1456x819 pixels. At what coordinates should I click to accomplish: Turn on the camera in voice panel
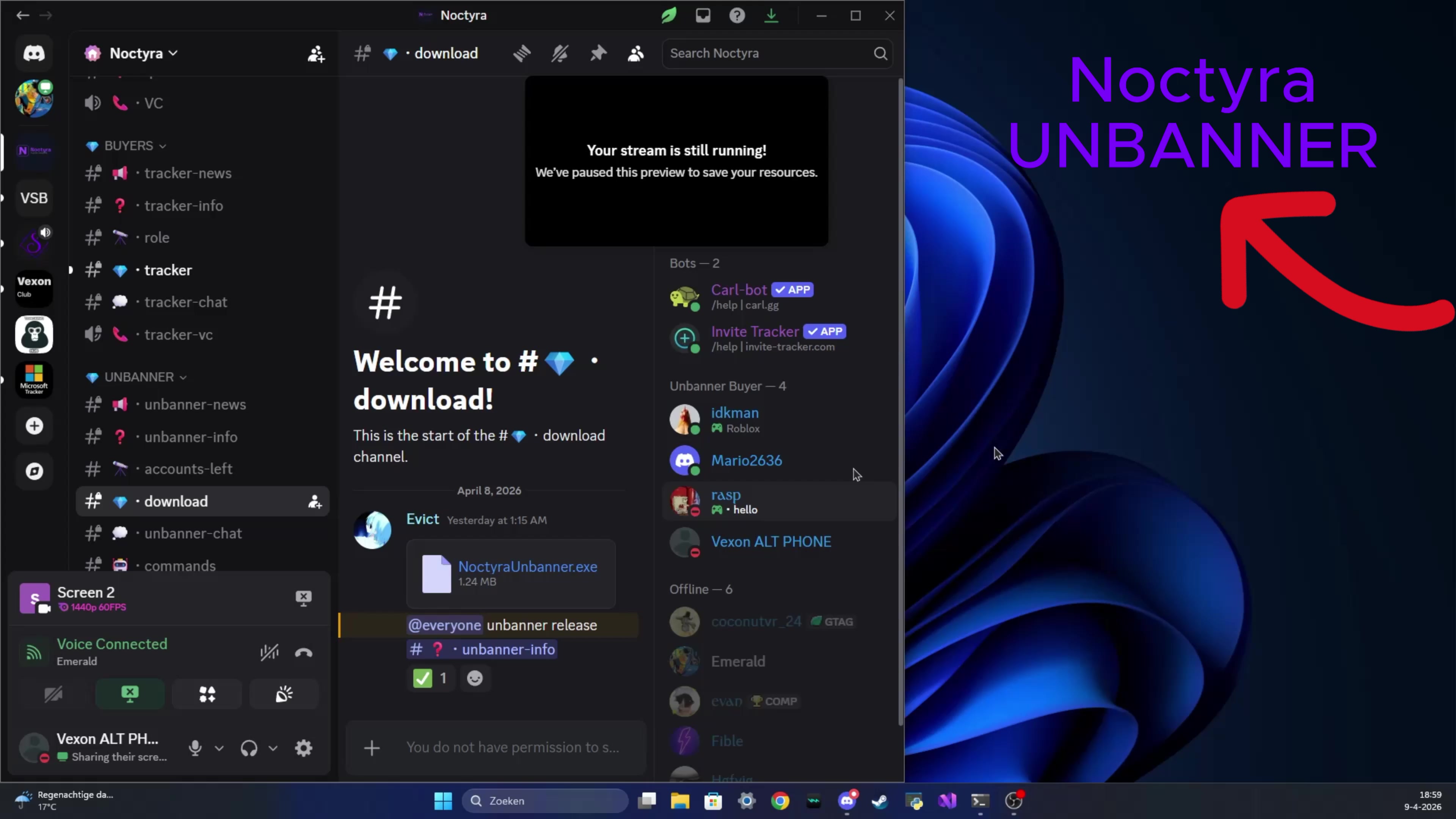coord(53,694)
